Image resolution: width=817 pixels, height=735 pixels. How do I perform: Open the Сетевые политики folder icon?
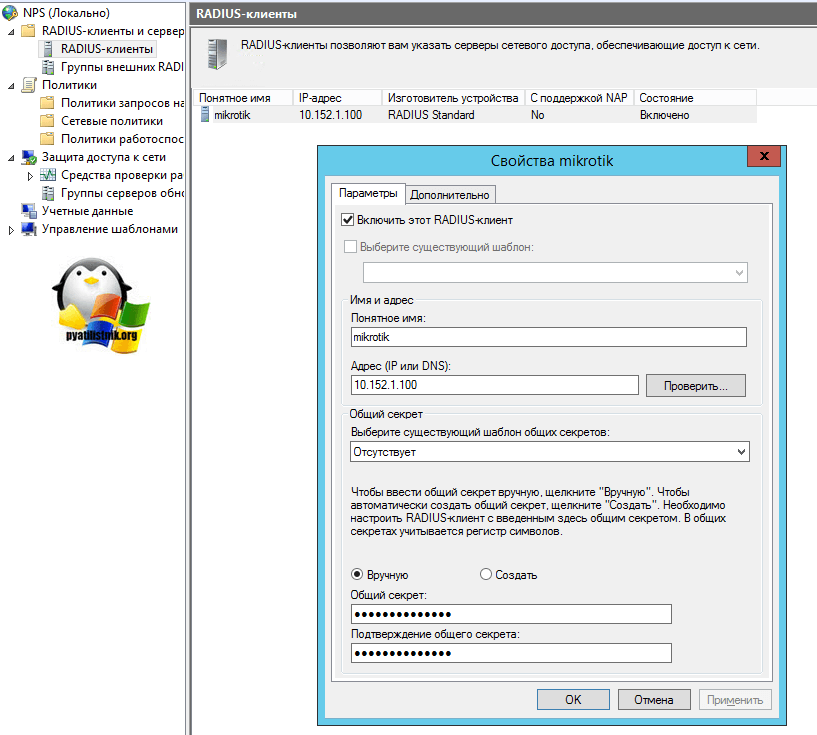click(47, 121)
